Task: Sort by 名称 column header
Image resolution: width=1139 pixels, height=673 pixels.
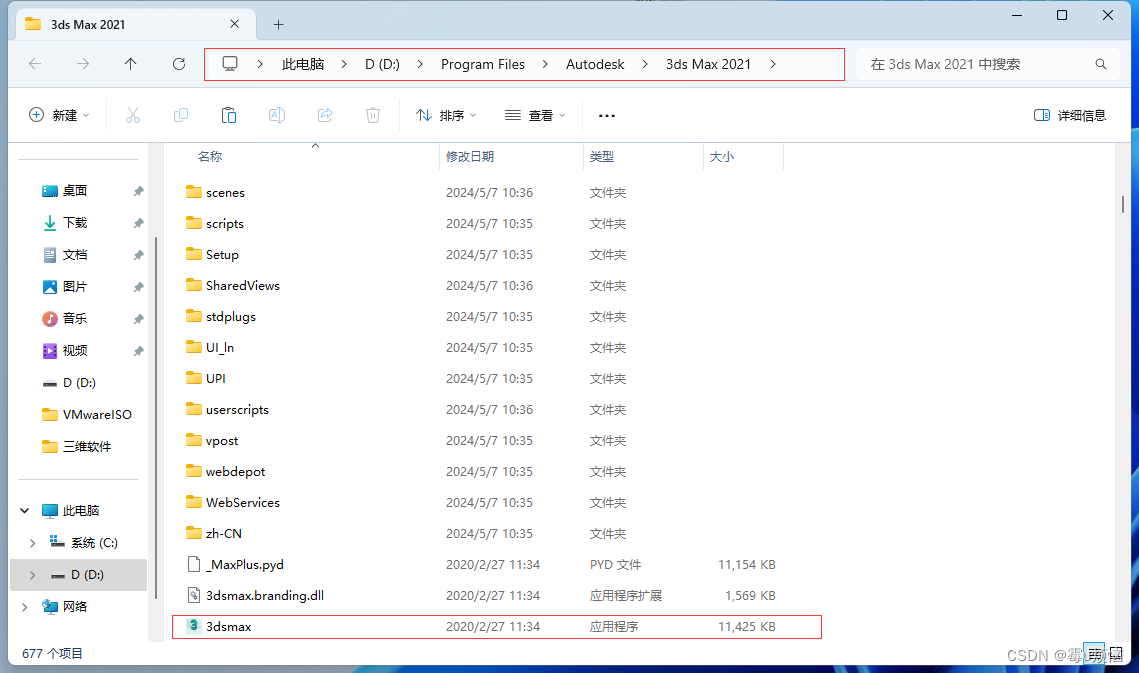Action: [x=210, y=156]
